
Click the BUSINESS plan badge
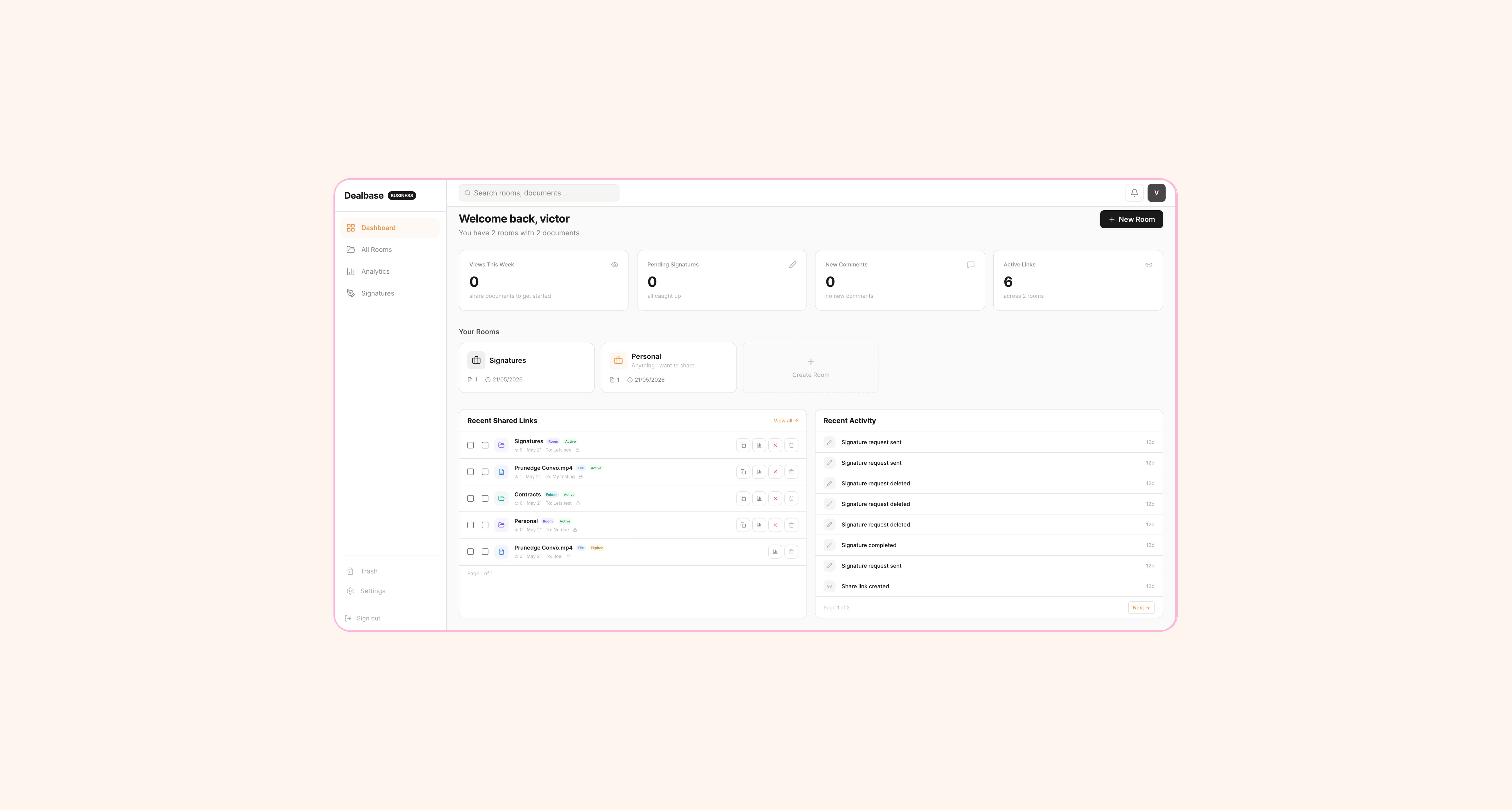tap(402, 196)
